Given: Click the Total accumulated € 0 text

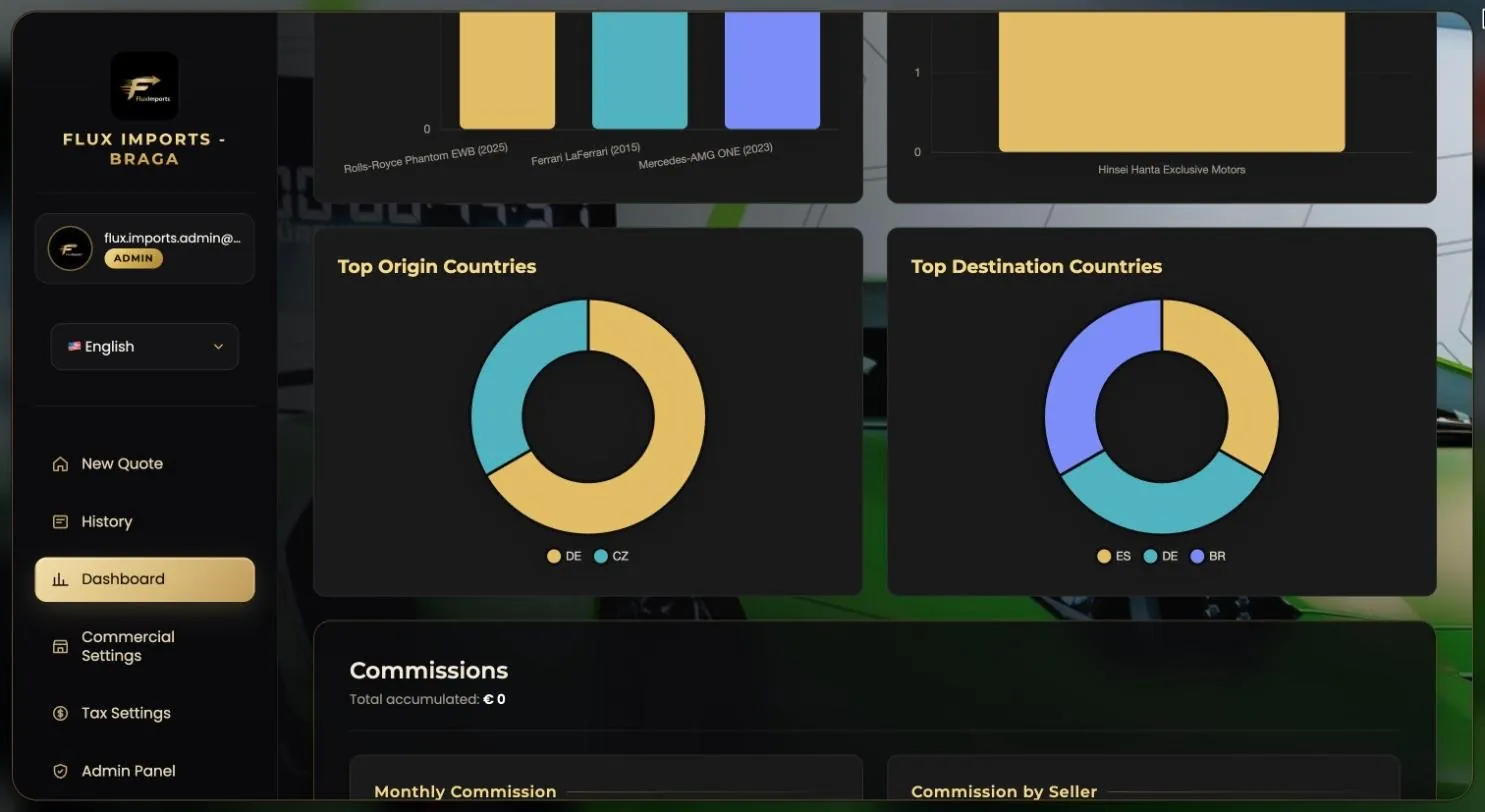Looking at the screenshot, I should coord(428,700).
